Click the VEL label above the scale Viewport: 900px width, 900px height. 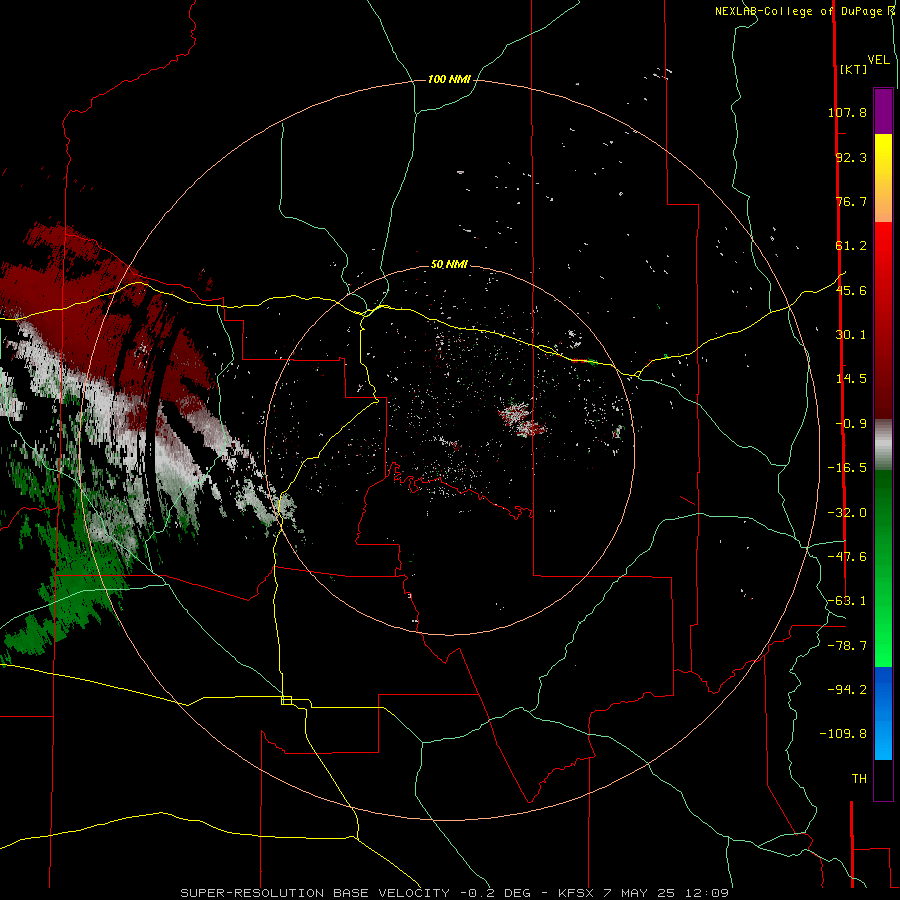pos(878,60)
